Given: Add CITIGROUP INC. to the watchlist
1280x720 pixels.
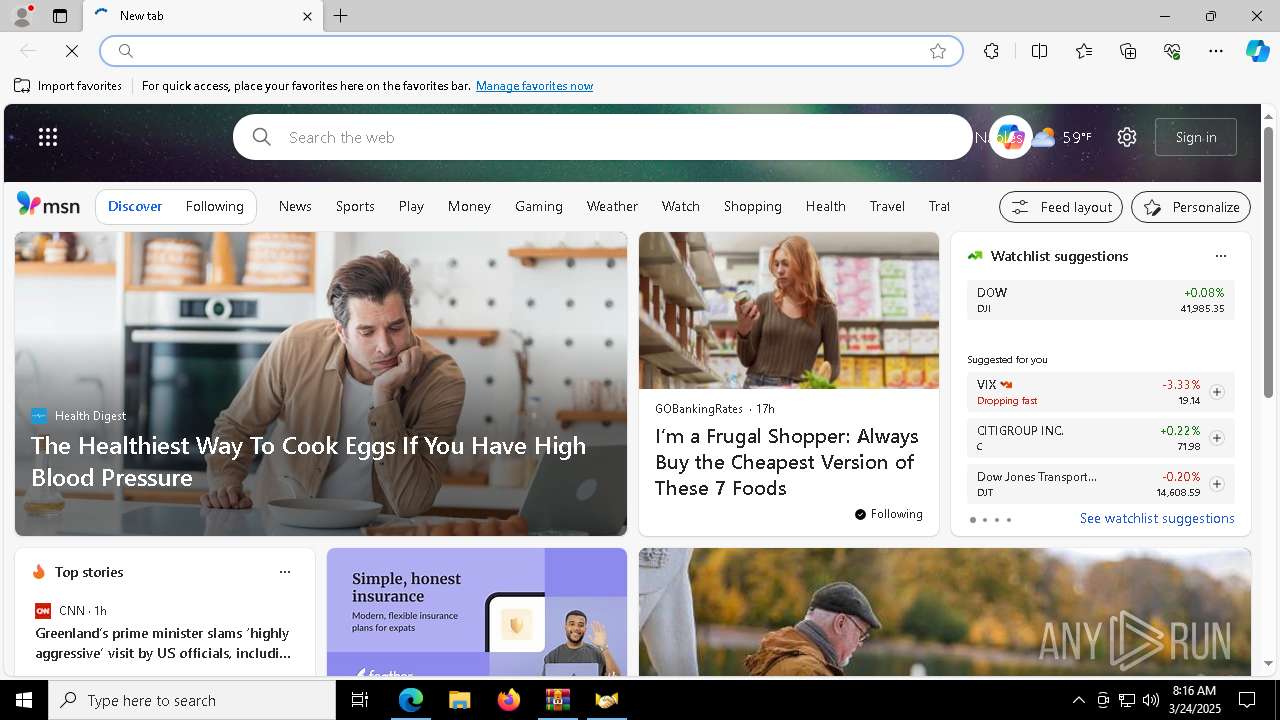Looking at the screenshot, I should click(x=1216, y=438).
